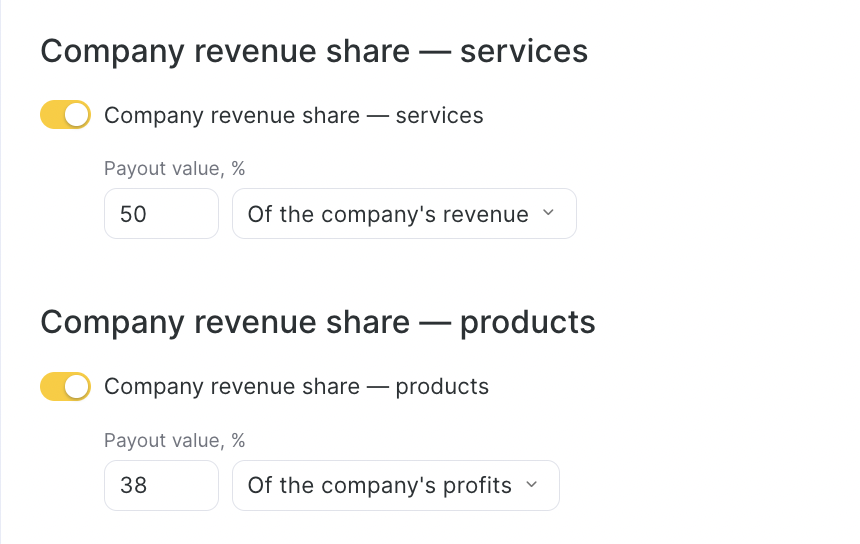860x544 pixels.
Task: Click the number 38 in the payout field
Action: (133, 486)
